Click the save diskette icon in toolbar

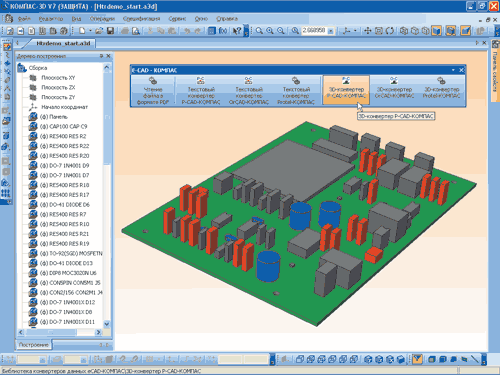tap(110, 31)
